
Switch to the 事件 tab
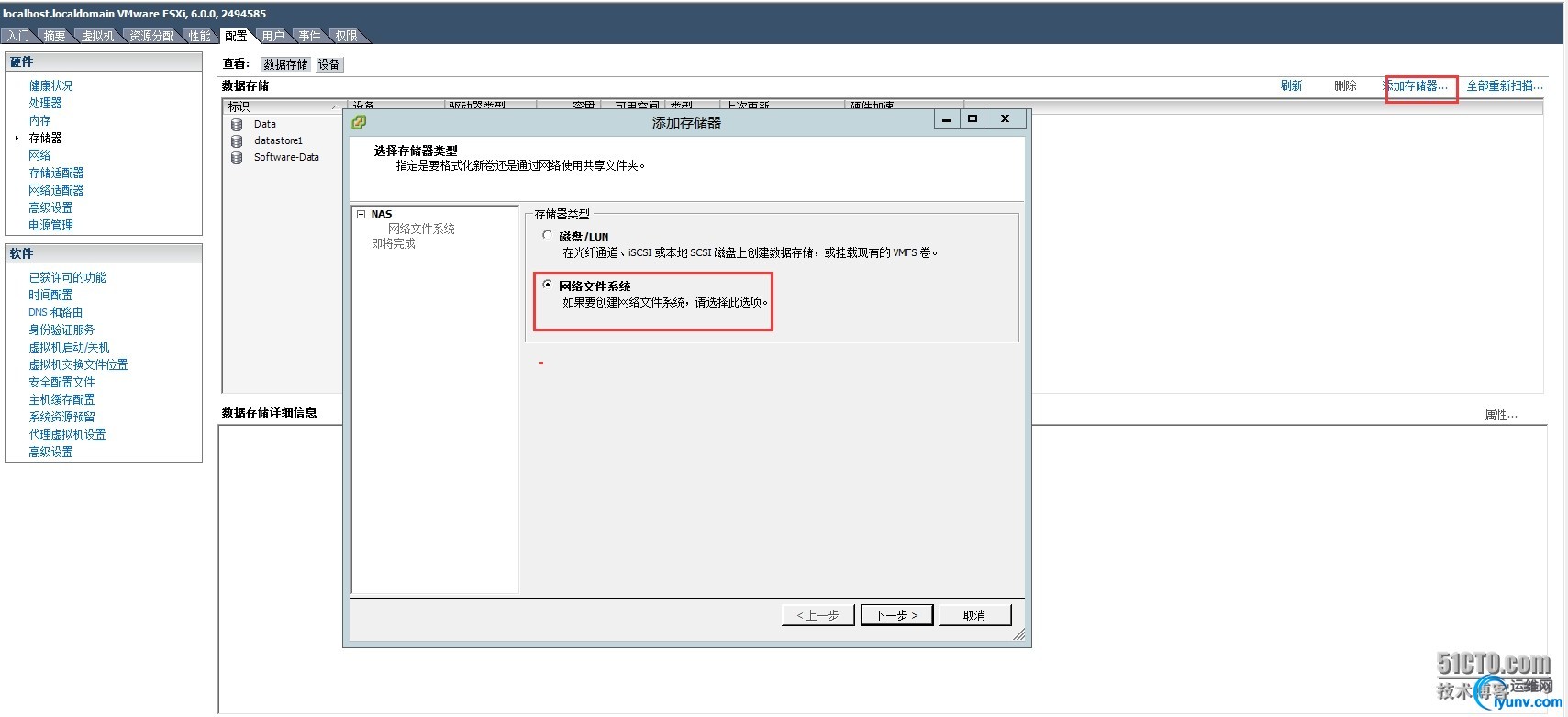pos(309,36)
